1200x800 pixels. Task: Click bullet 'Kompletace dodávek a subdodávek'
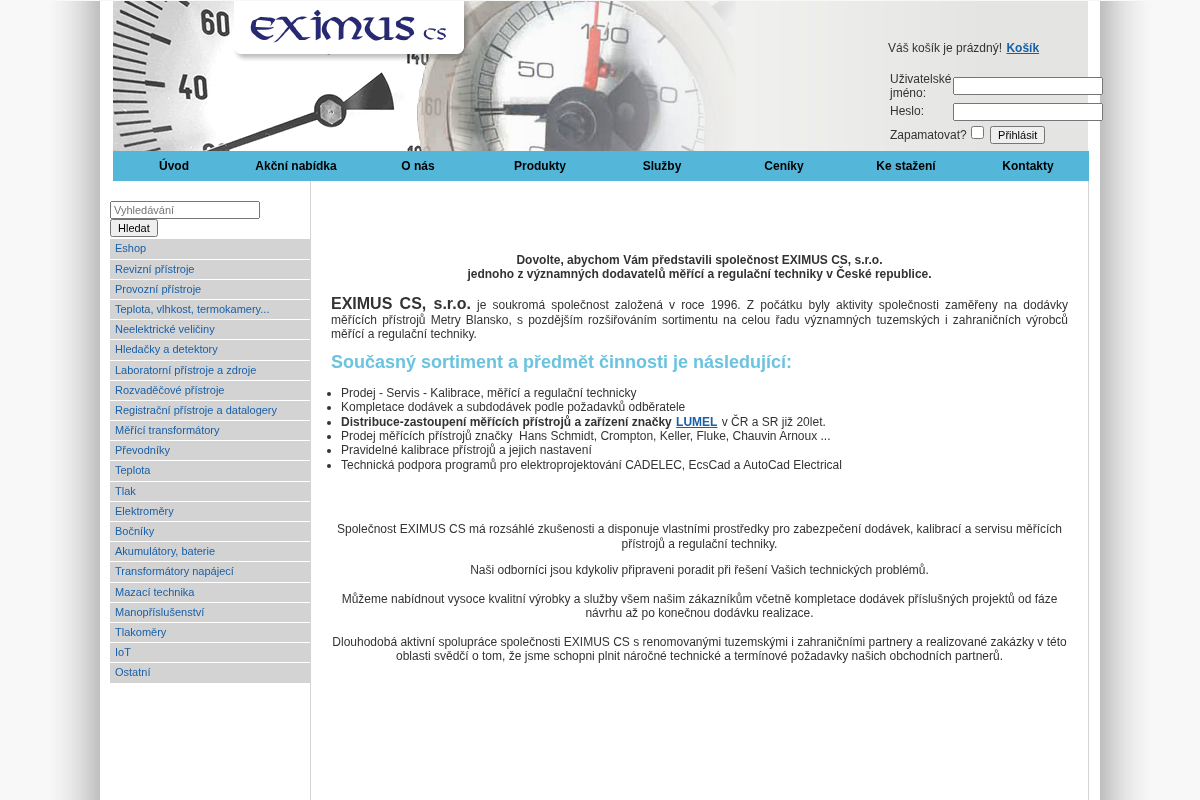(513, 407)
